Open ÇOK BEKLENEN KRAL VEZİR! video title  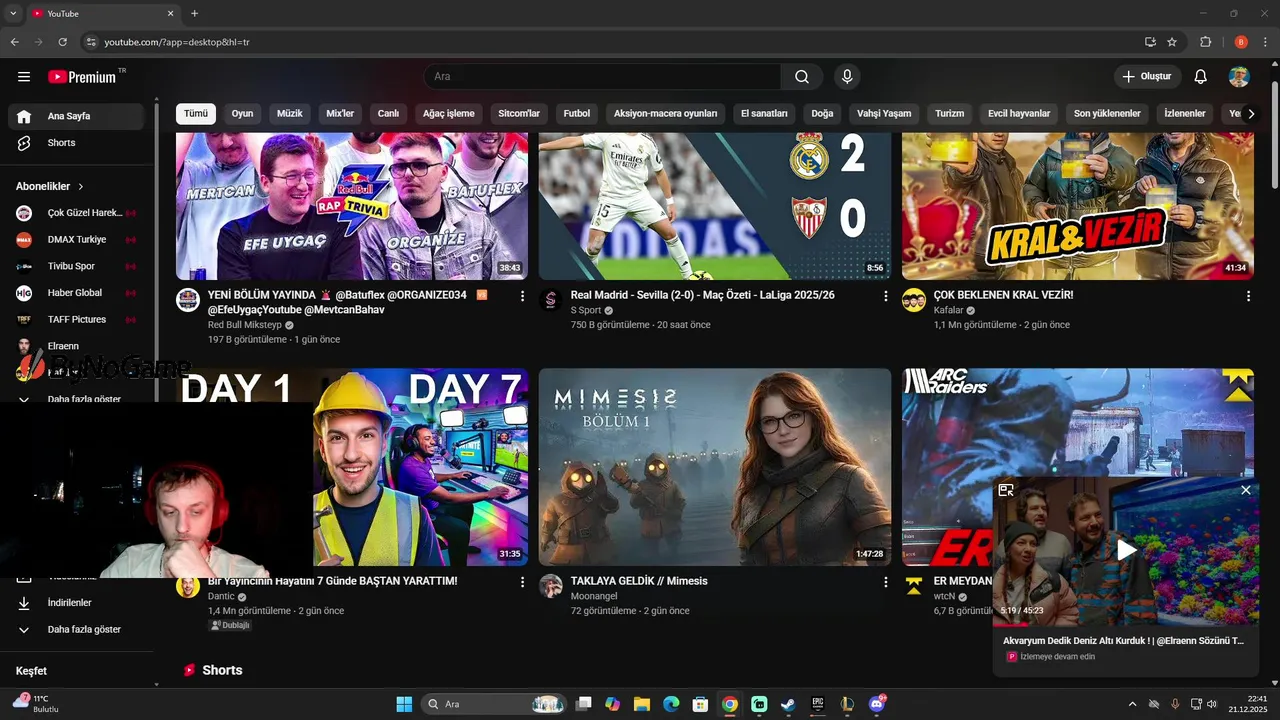point(1003,296)
